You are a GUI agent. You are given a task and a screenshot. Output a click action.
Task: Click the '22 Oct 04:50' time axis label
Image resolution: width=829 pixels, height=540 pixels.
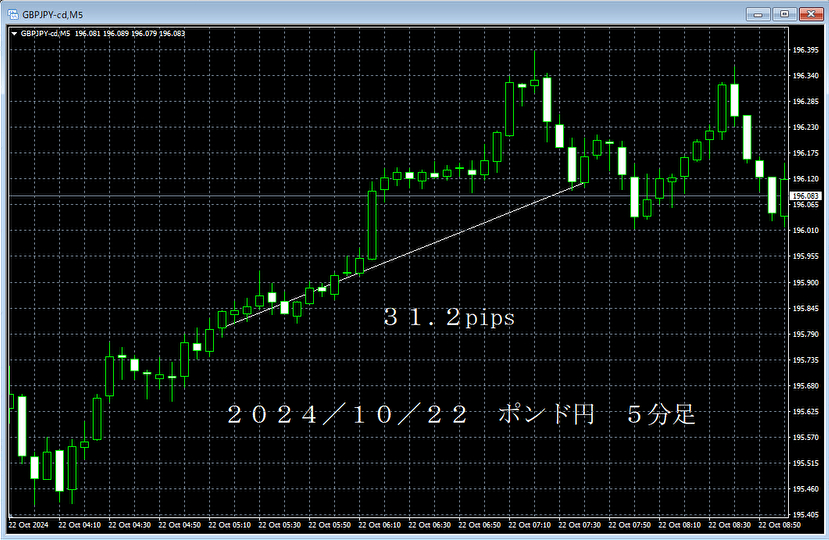[179, 525]
